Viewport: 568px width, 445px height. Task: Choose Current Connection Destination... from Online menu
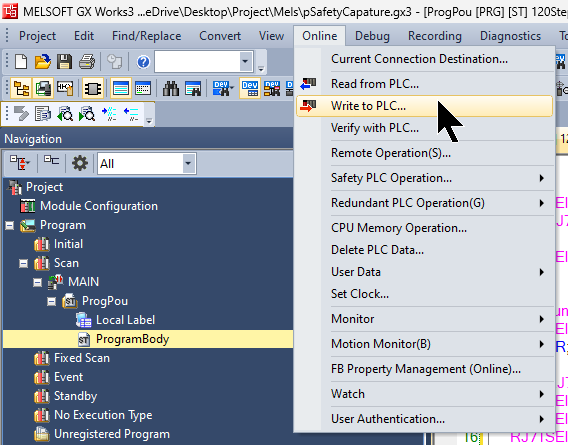click(425, 59)
